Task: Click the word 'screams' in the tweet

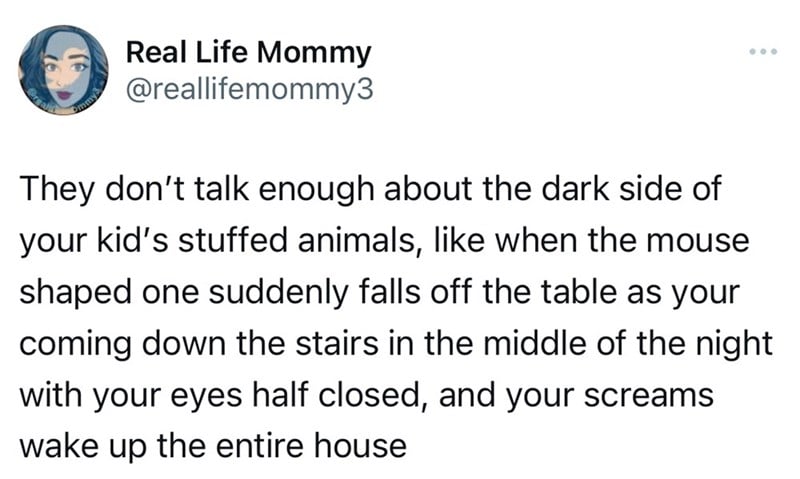Action: 648,396
